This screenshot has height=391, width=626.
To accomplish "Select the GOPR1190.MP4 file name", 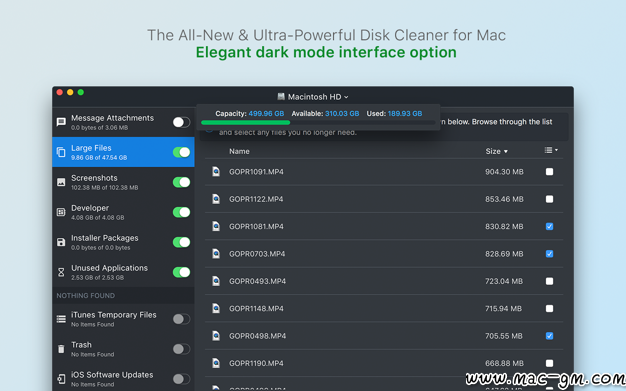I will (256, 363).
